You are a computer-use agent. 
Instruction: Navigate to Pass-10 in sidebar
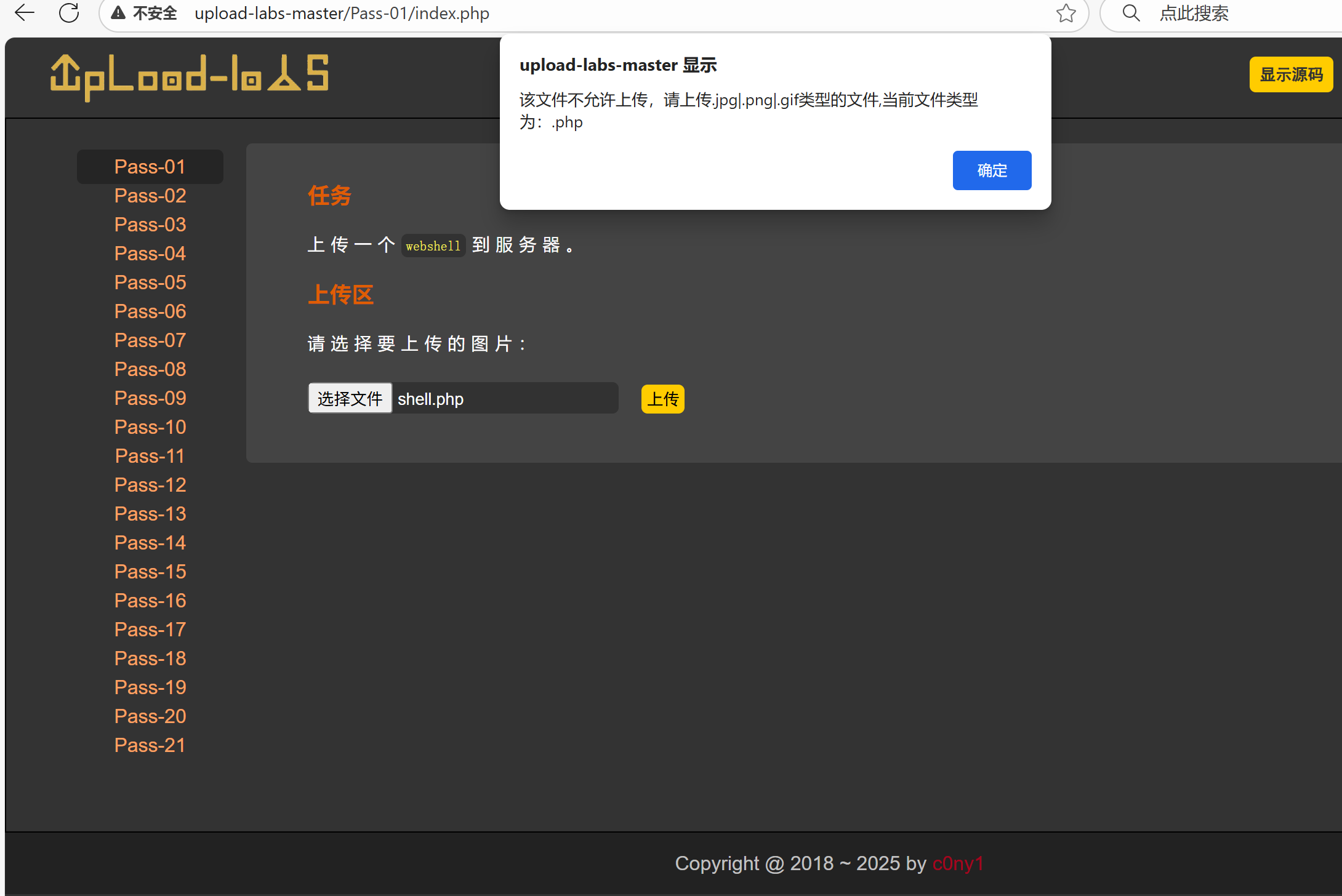(x=150, y=427)
